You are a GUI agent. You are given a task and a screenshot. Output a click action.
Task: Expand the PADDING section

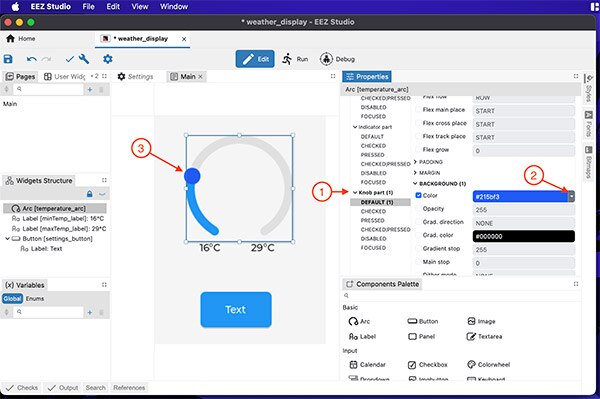click(x=415, y=162)
